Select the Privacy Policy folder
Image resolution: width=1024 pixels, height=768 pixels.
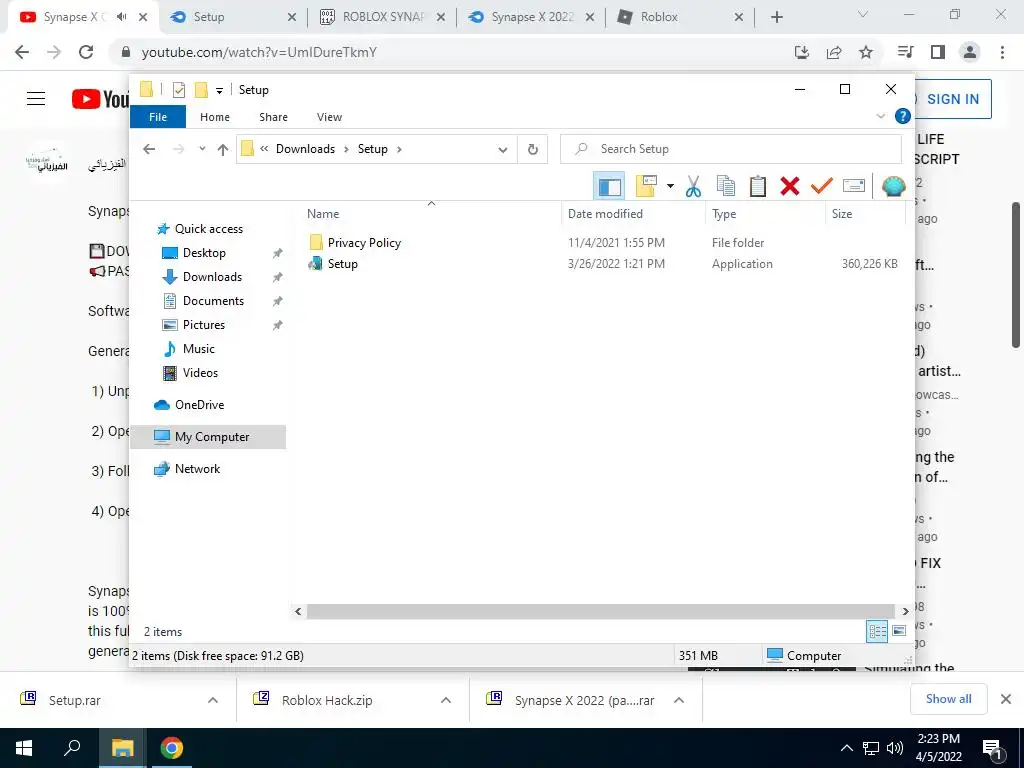[364, 243]
